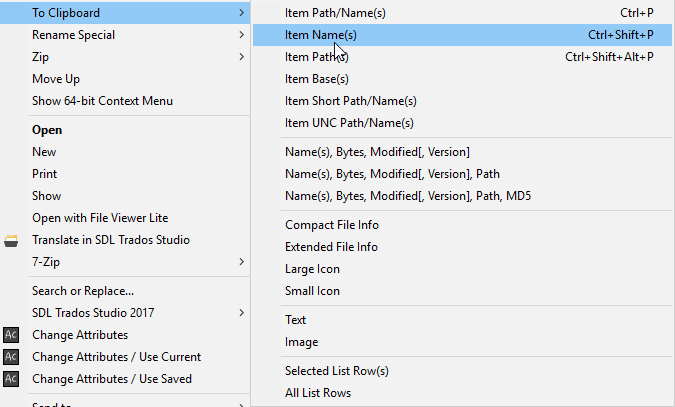Copy Item UNC Path/Name(s) to clipboard
The image size is (675, 407).
[x=349, y=123]
